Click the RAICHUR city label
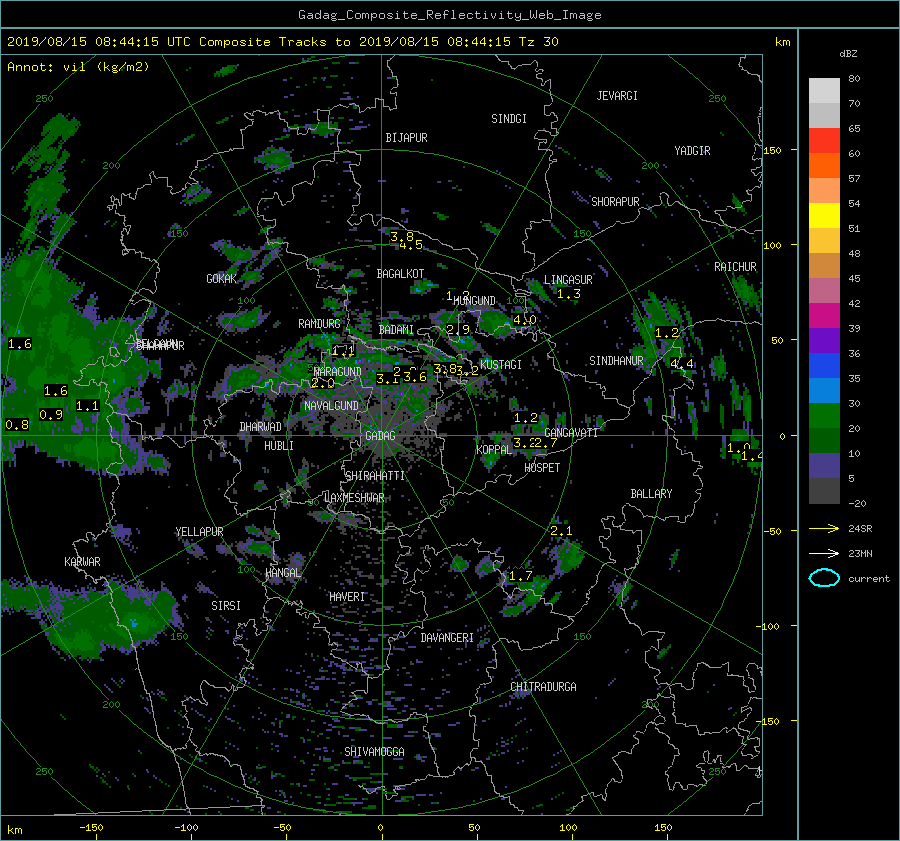 pos(735,267)
